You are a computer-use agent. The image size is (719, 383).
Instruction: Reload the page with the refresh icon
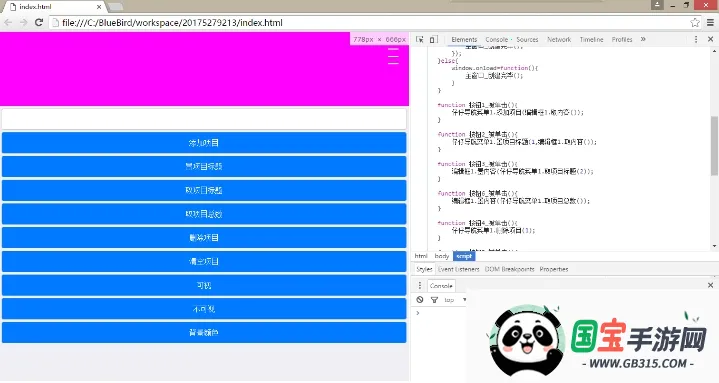(39, 22)
